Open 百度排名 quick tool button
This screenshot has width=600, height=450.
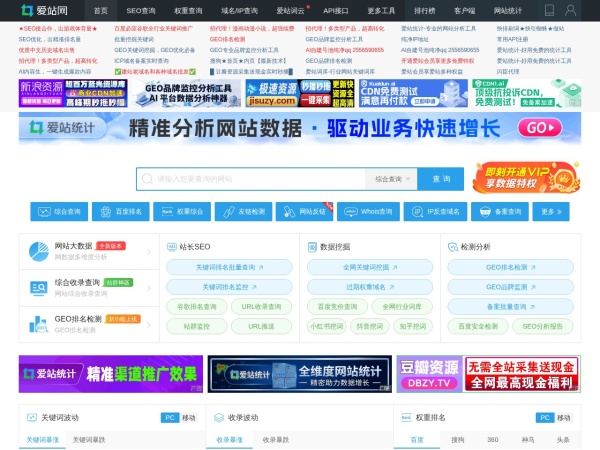click(x=121, y=212)
